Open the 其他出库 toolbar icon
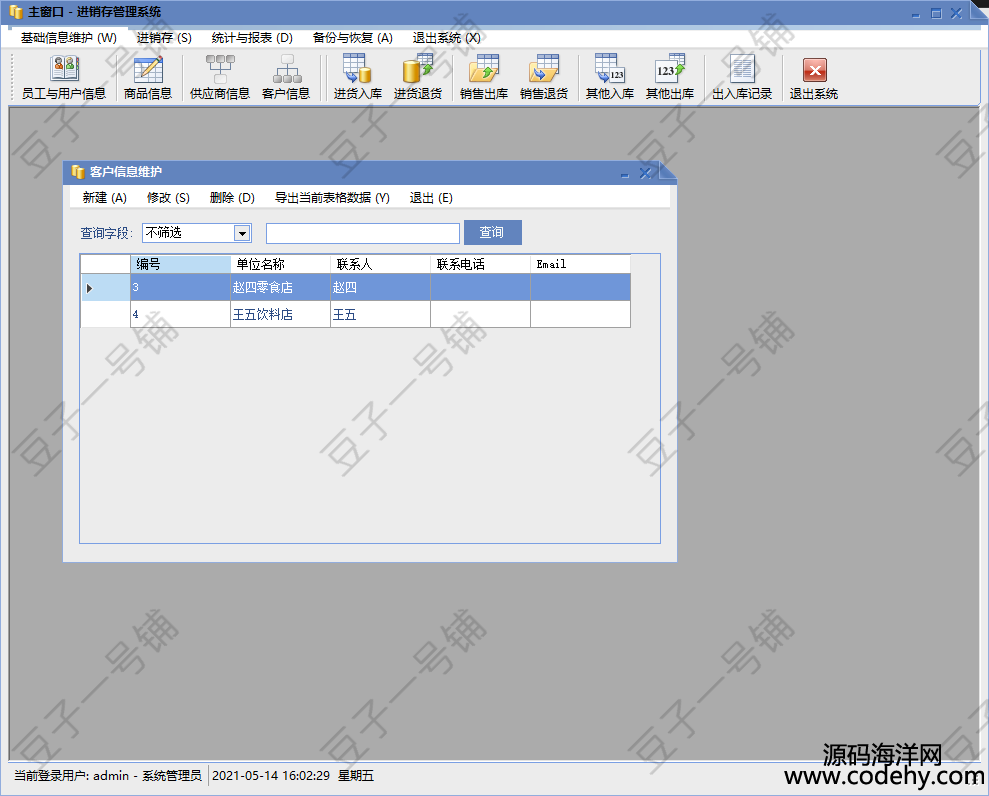This screenshot has width=989, height=796. [x=670, y=77]
